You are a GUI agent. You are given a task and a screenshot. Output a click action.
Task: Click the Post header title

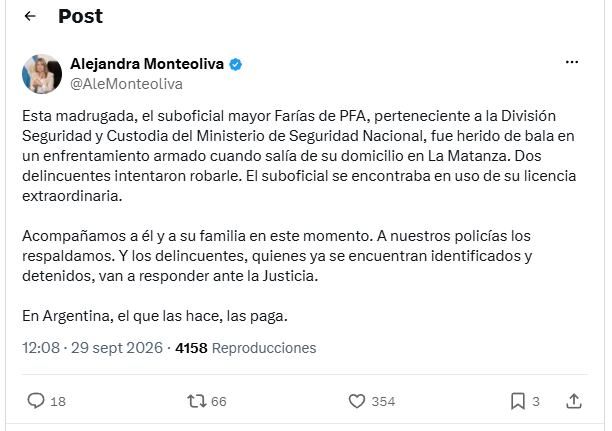(80, 16)
